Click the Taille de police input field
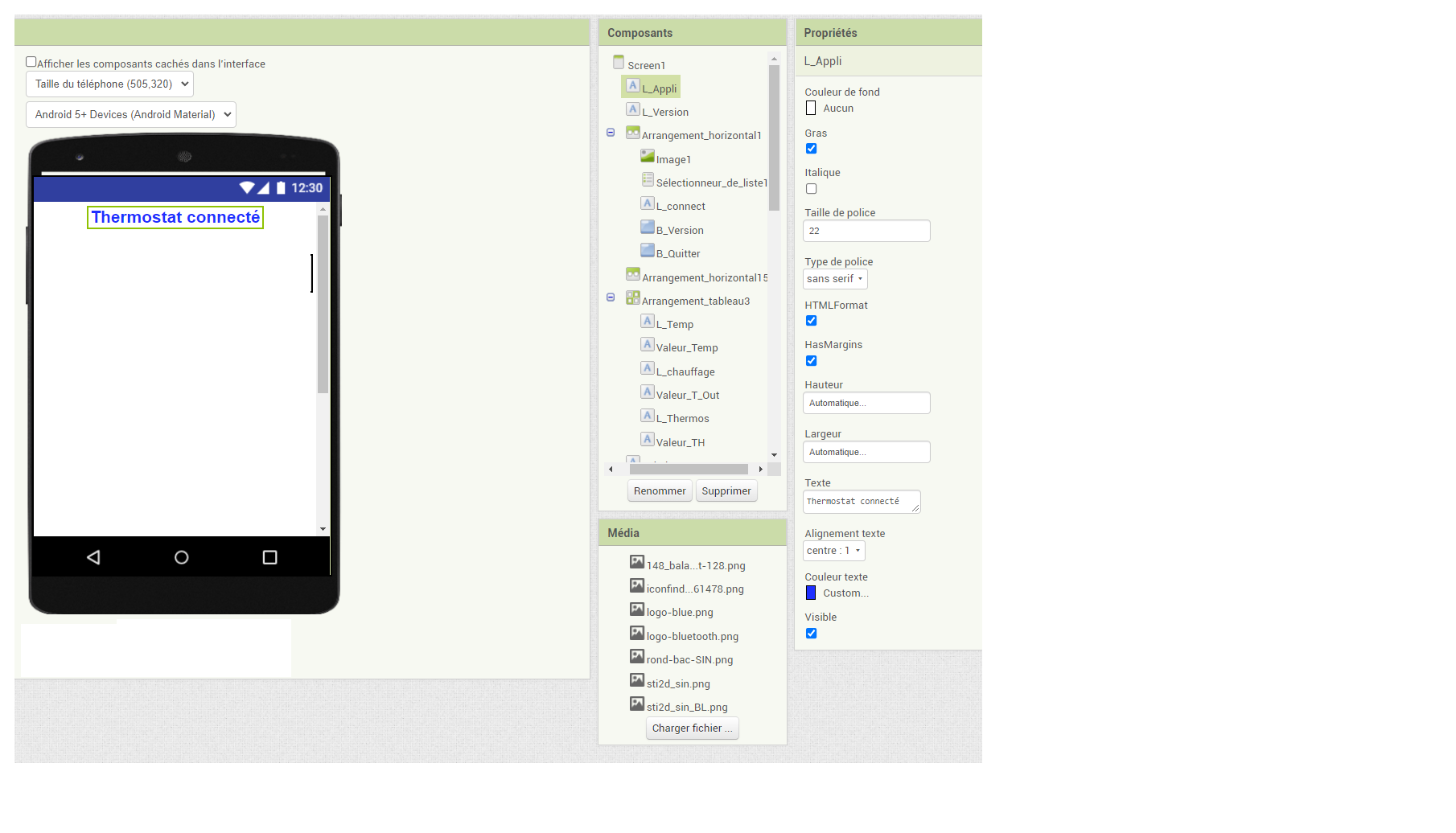Image resolution: width=1456 pixels, height=833 pixels. [x=866, y=231]
